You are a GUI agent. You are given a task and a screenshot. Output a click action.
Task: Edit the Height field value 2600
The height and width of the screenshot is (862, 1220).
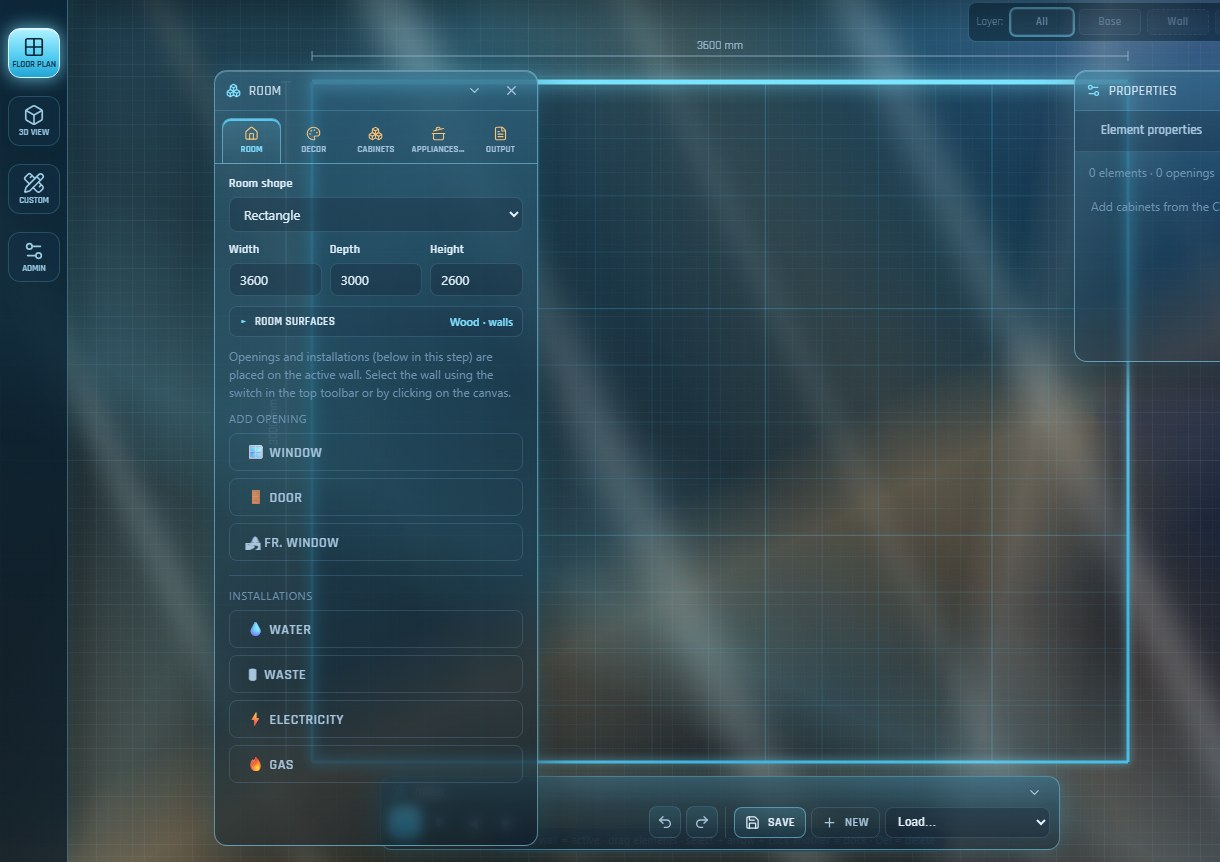click(x=476, y=280)
